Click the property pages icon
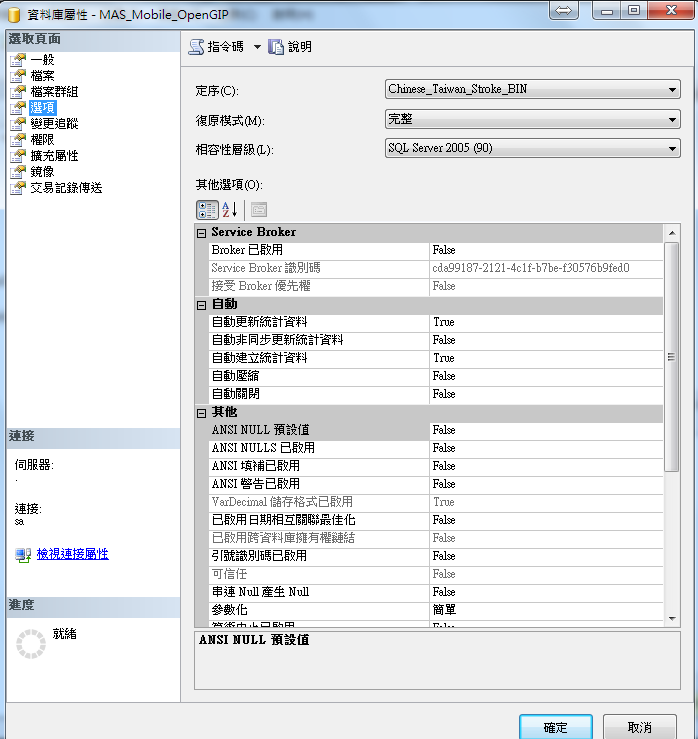This screenshot has height=739, width=698. 258,210
